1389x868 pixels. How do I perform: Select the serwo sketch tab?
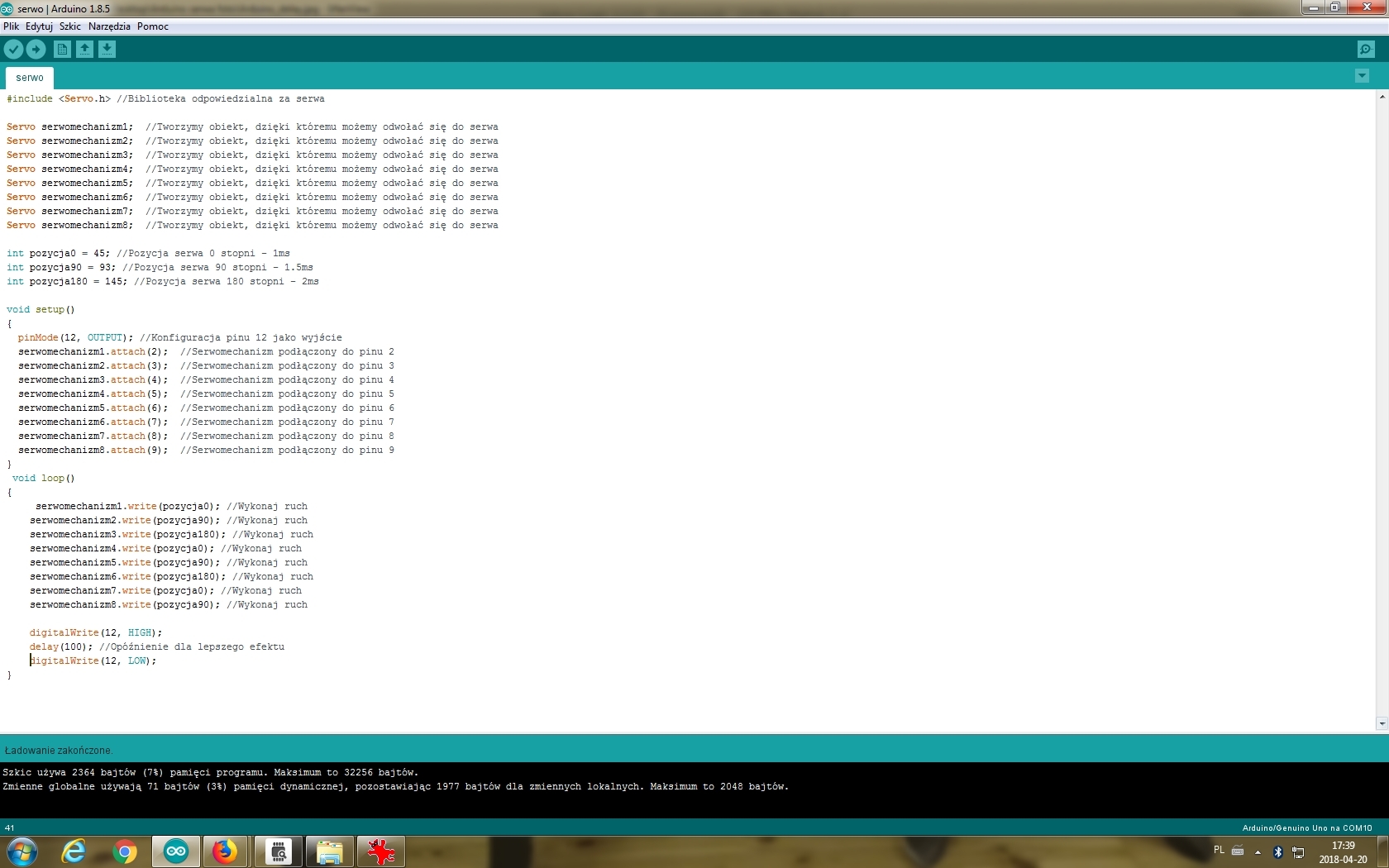pyautogui.click(x=30, y=78)
